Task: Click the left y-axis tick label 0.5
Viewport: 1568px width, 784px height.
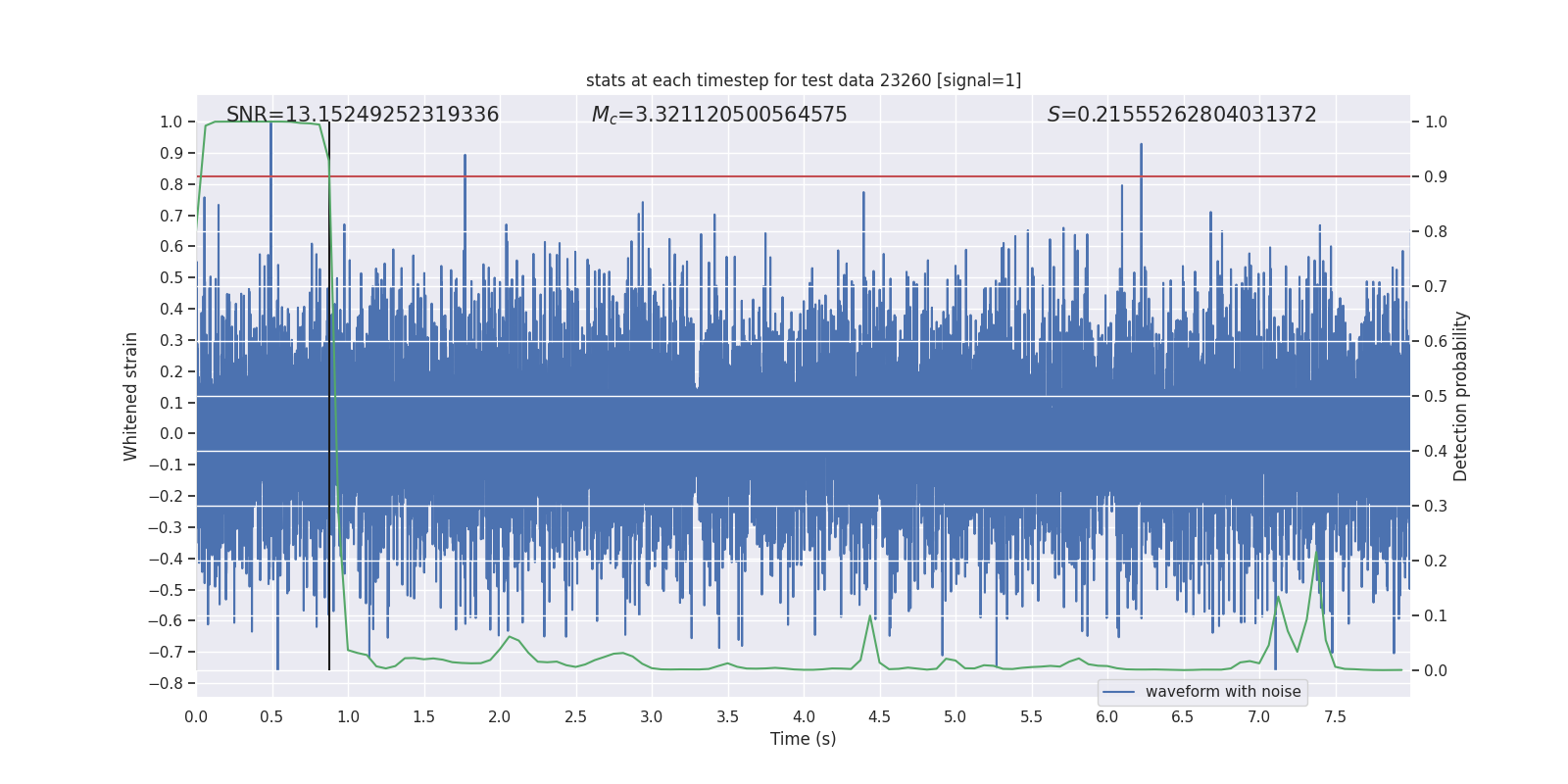Action: click(171, 278)
